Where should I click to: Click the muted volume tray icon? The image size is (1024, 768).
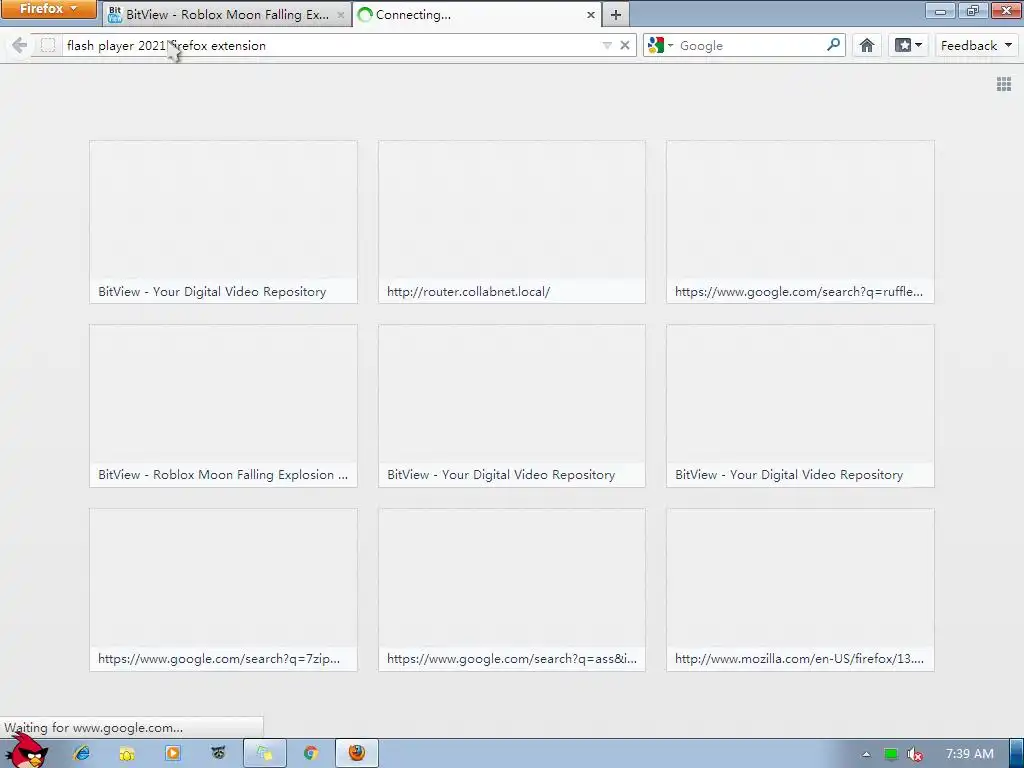(915, 754)
